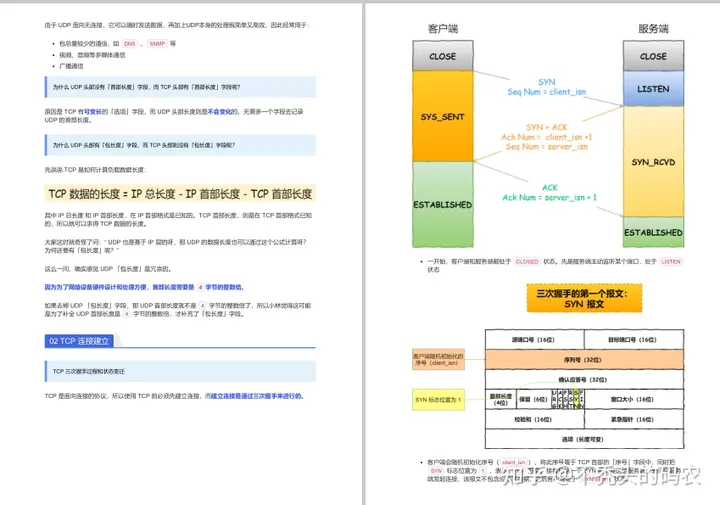Click the green 'Ack Num = server_isn + 1' label
Viewport: 720px width, 505px height.
click(549, 197)
